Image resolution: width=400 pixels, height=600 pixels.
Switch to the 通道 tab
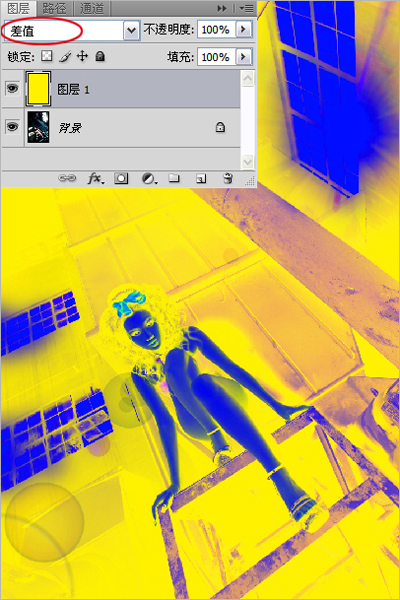(x=92, y=8)
